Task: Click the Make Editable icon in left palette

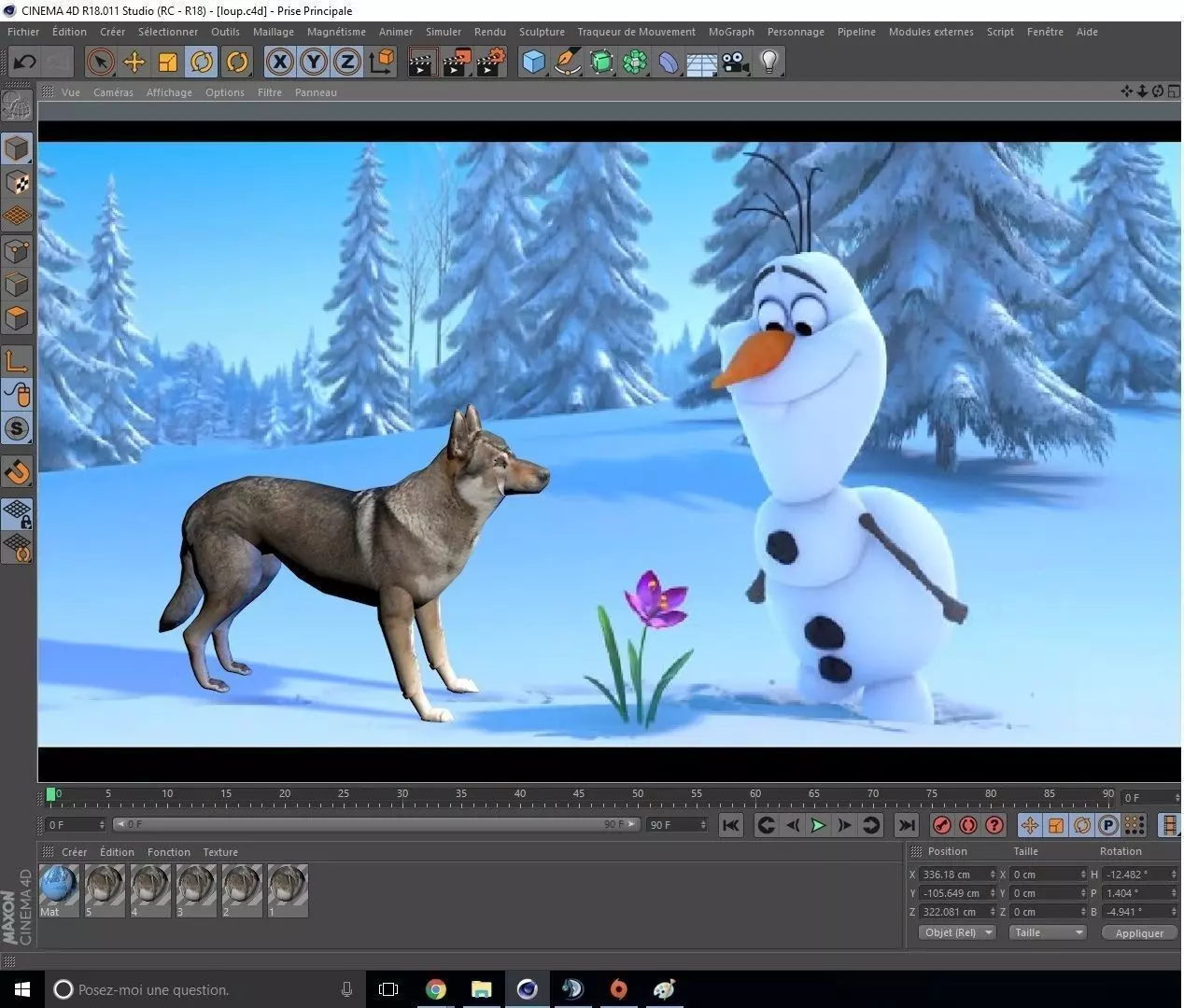Action: click(x=17, y=105)
